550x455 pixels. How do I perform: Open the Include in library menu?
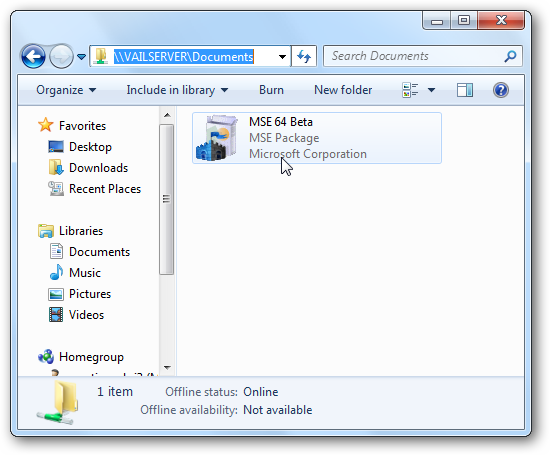(x=177, y=90)
